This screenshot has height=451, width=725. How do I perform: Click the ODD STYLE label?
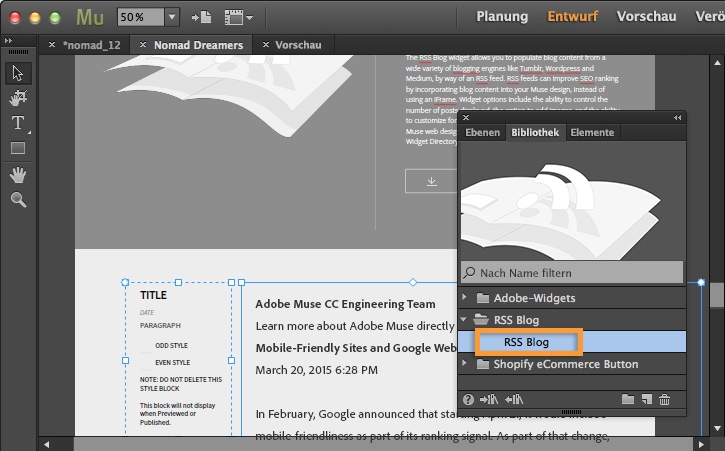(x=171, y=346)
